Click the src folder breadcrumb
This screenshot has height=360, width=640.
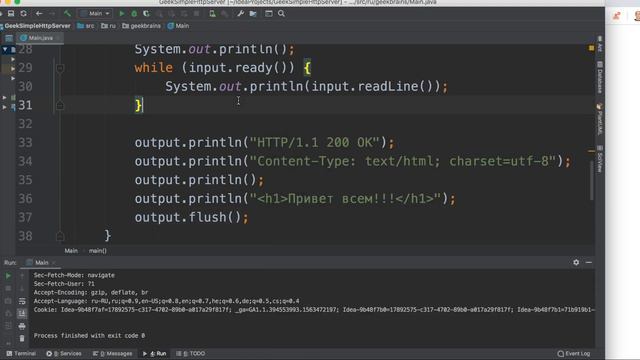pyautogui.click(x=86, y=26)
